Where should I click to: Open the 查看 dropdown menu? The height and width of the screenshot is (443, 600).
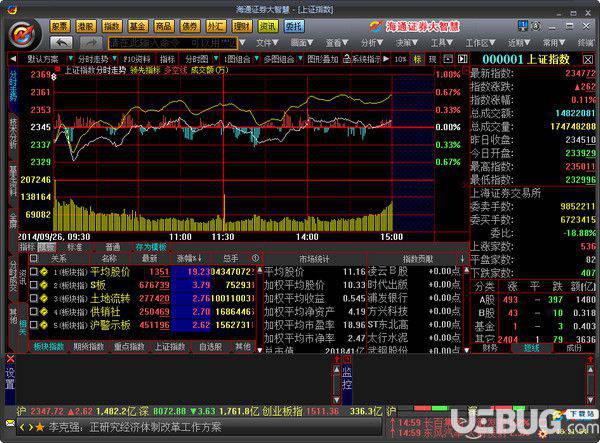tap(337, 42)
